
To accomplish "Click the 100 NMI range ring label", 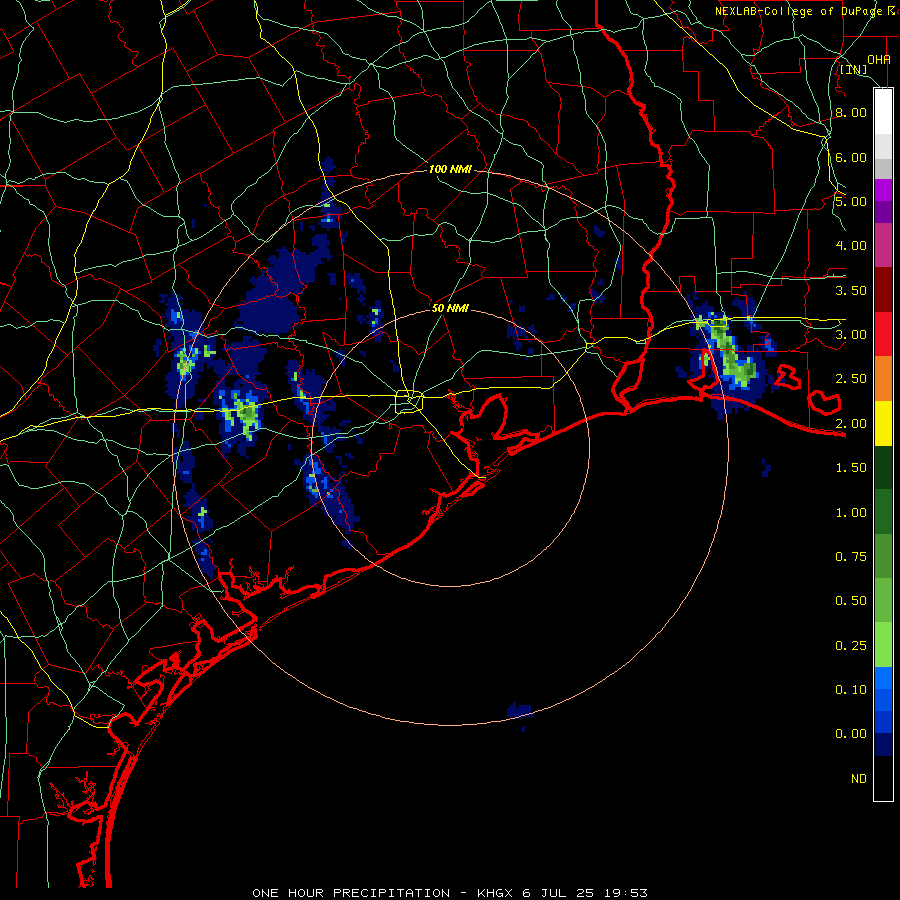I will (451, 169).
